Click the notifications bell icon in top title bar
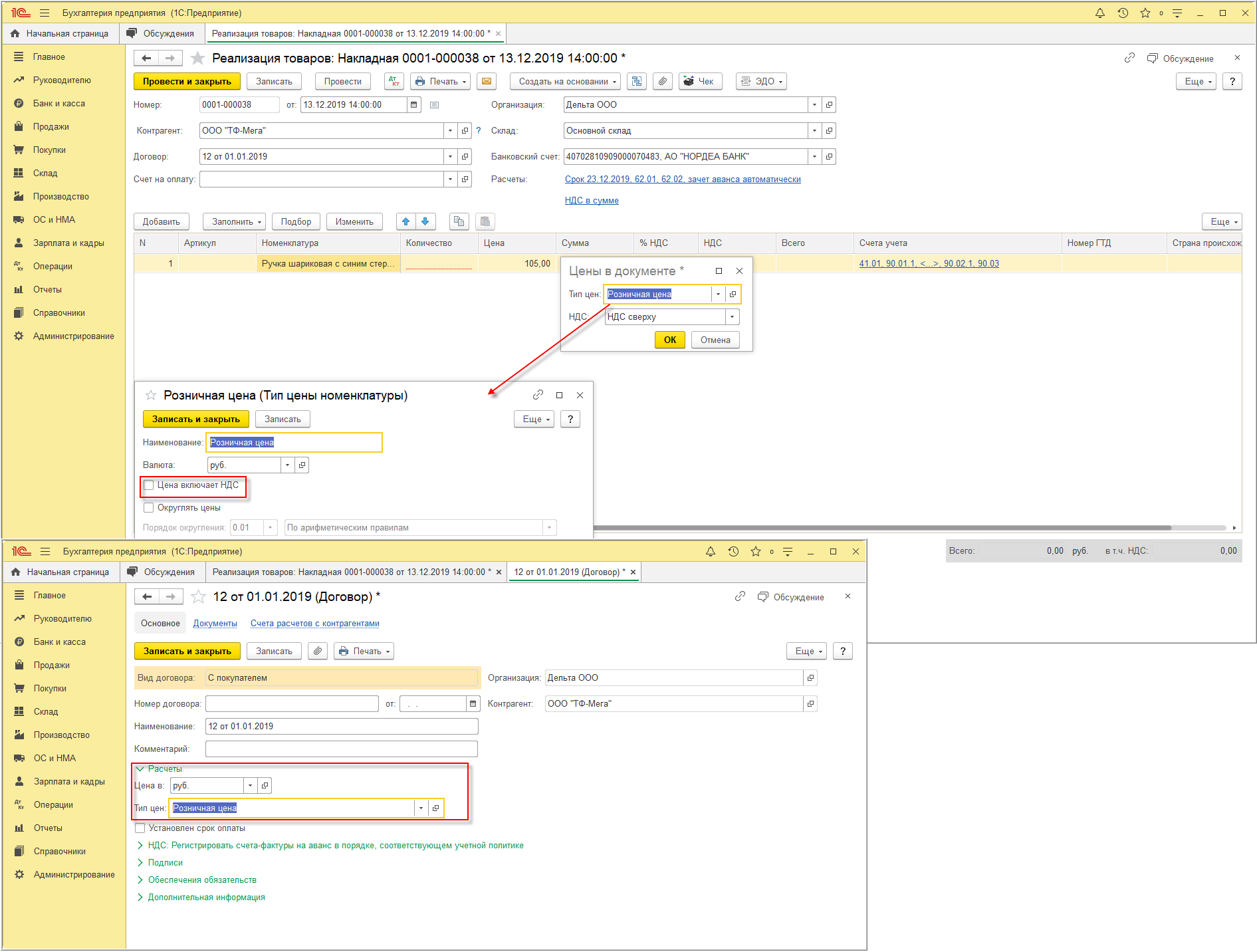The width and height of the screenshot is (1257, 952). click(x=1100, y=13)
